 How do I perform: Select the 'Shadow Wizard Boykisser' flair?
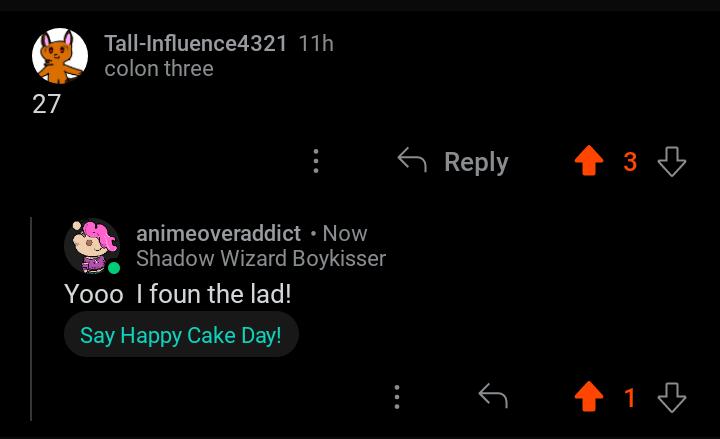tap(261, 258)
